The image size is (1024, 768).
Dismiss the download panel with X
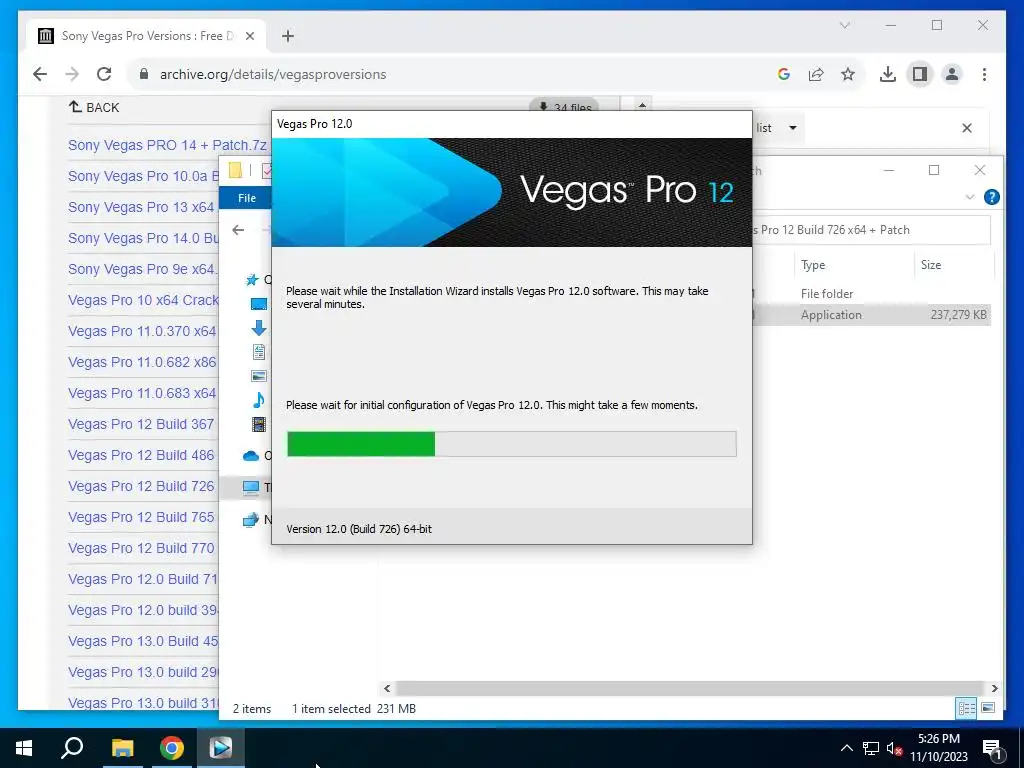point(967,128)
